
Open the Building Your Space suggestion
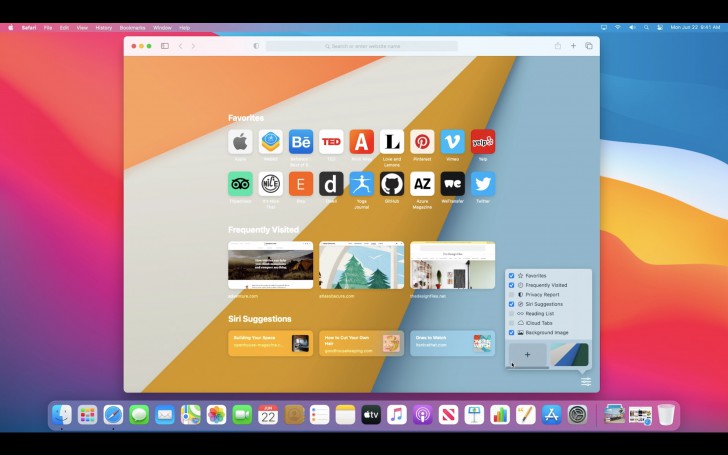click(270, 343)
